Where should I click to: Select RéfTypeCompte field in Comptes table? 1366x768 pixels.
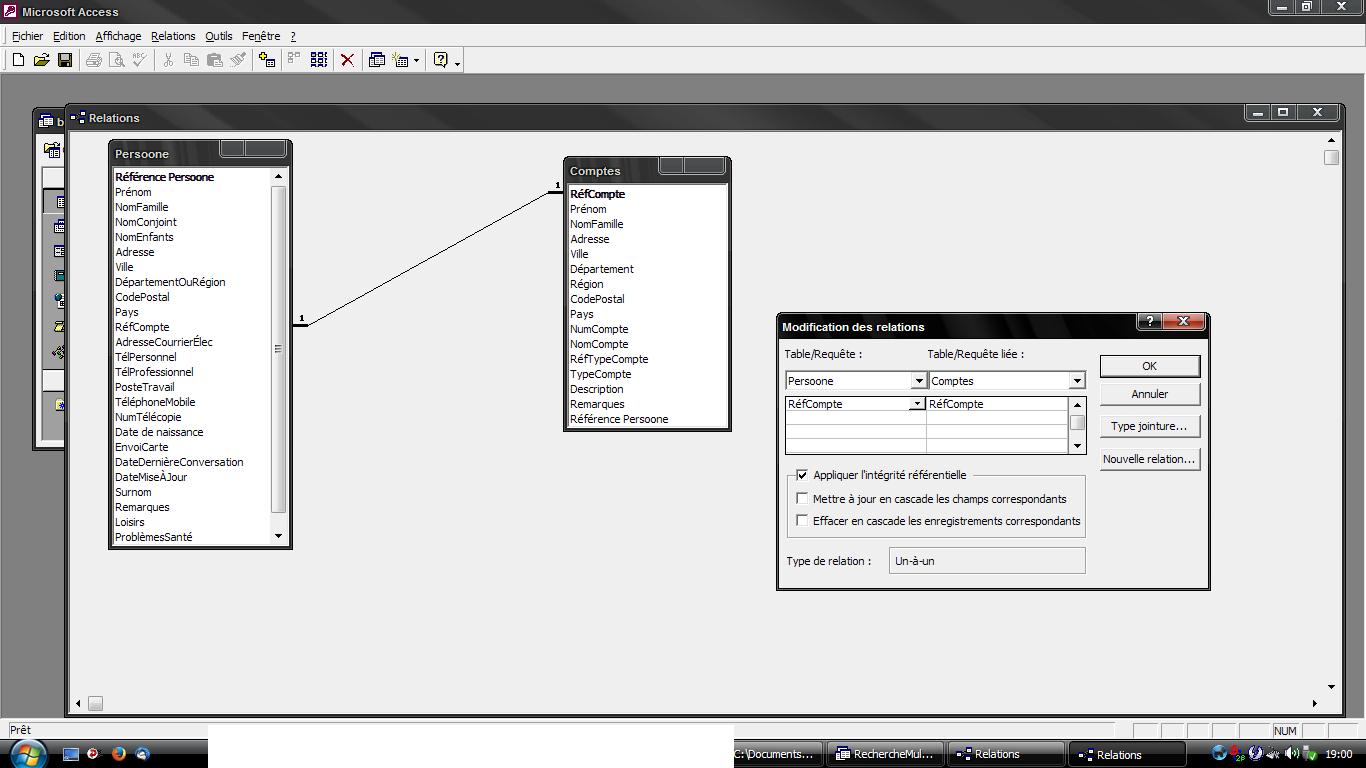(609, 359)
